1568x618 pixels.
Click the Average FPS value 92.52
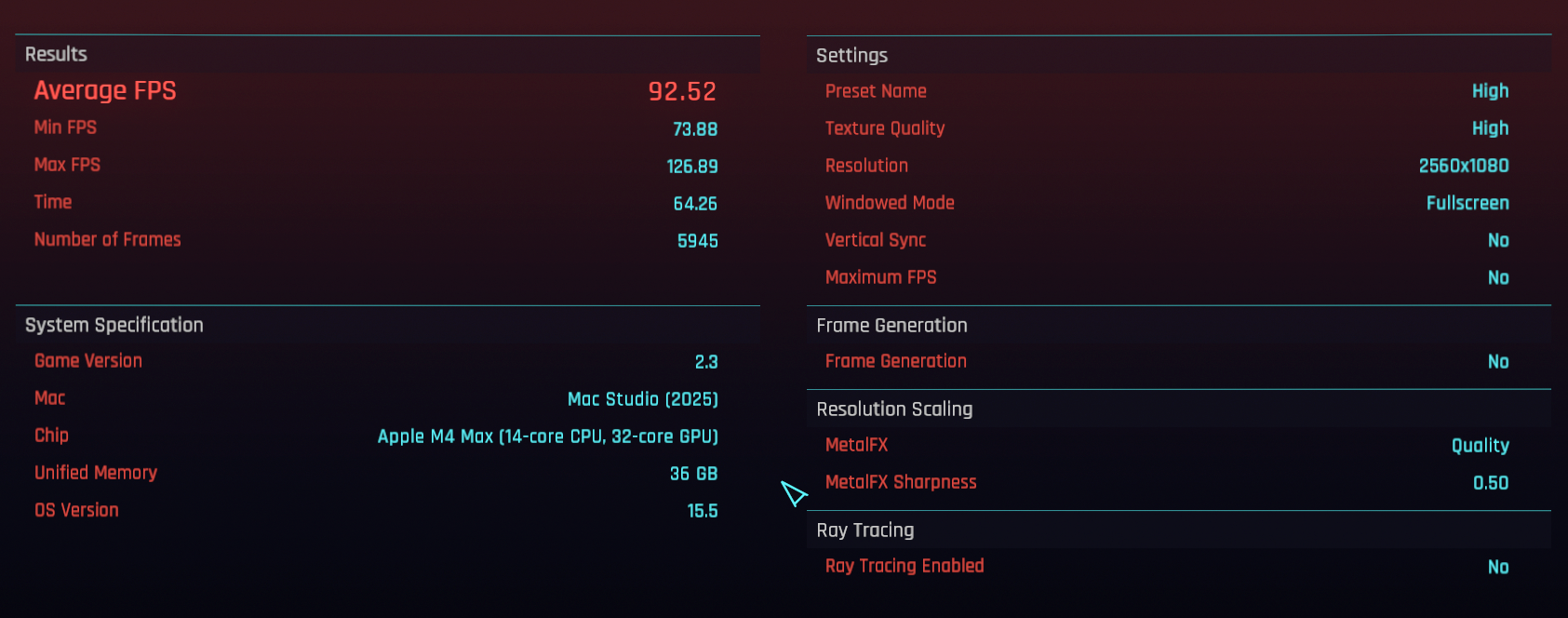pyautogui.click(x=681, y=91)
